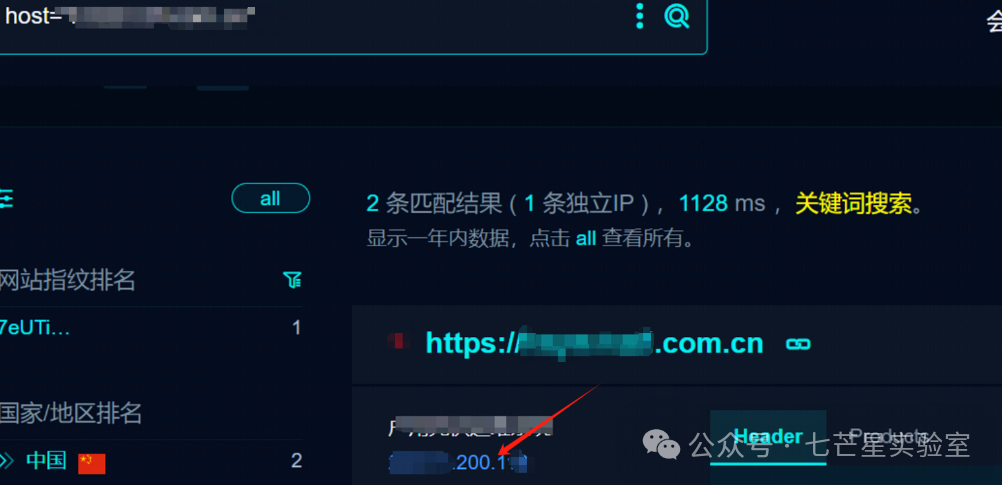The image size is (1002, 485).
Task: Switch to the Header tab
Action: pos(768,437)
